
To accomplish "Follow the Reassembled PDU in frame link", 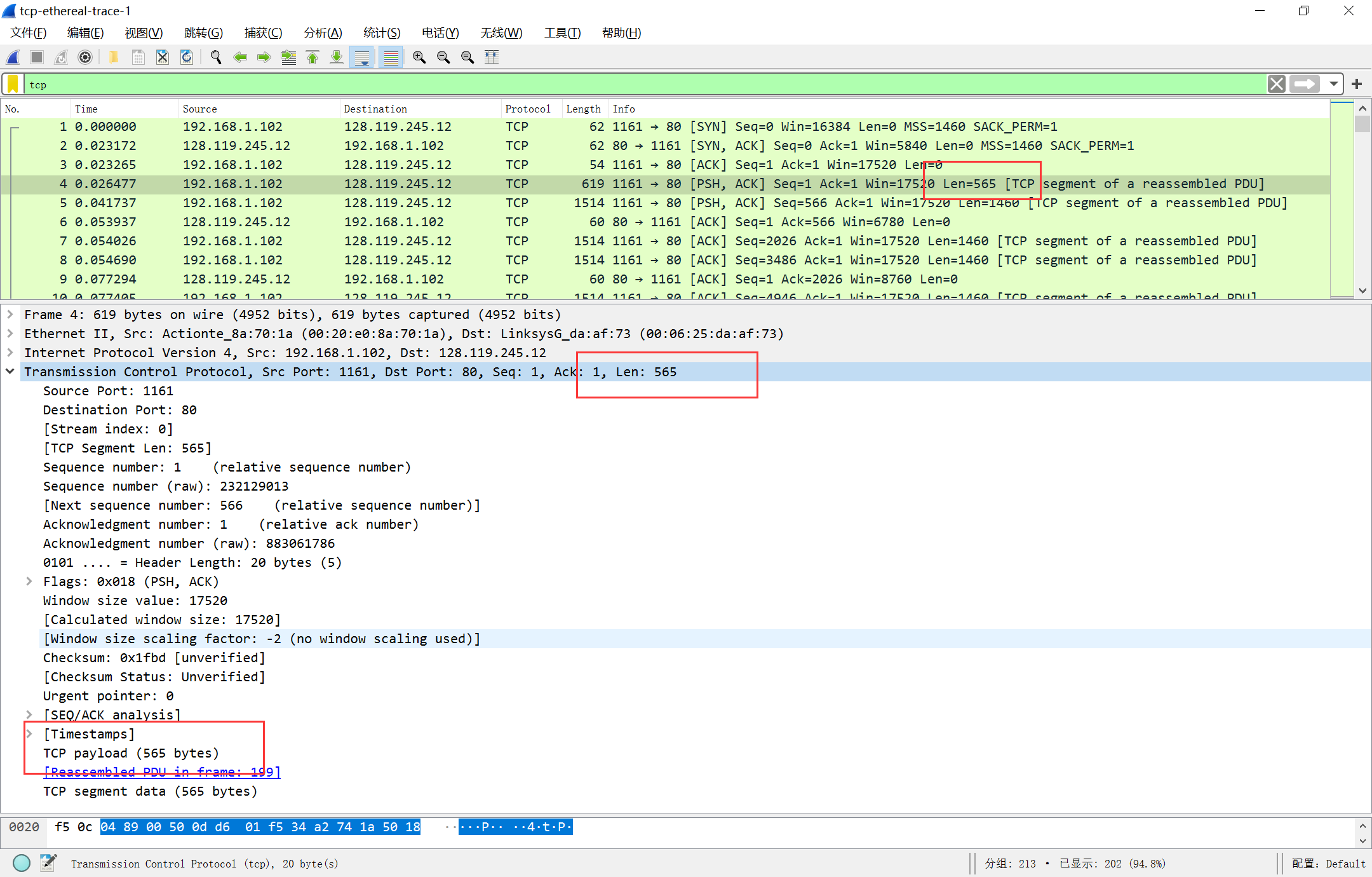I will pyautogui.click(x=162, y=772).
